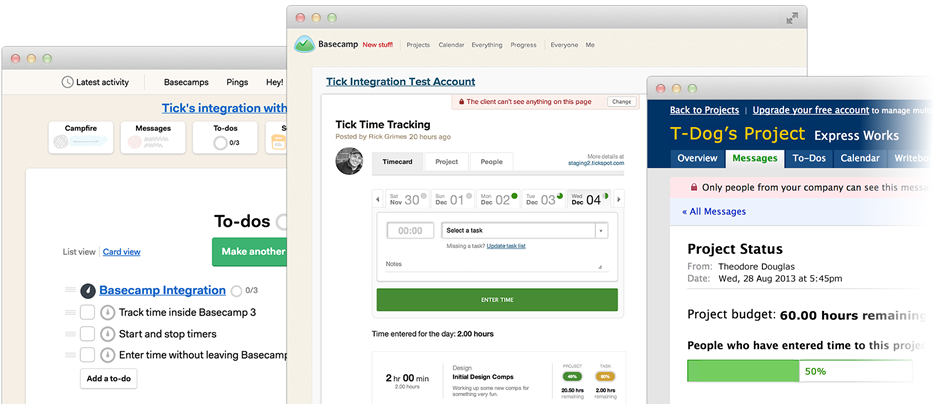947x404 pixels.
Task: Open Hey! in Basecamp 3 window
Action: pyautogui.click(x=274, y=82)
